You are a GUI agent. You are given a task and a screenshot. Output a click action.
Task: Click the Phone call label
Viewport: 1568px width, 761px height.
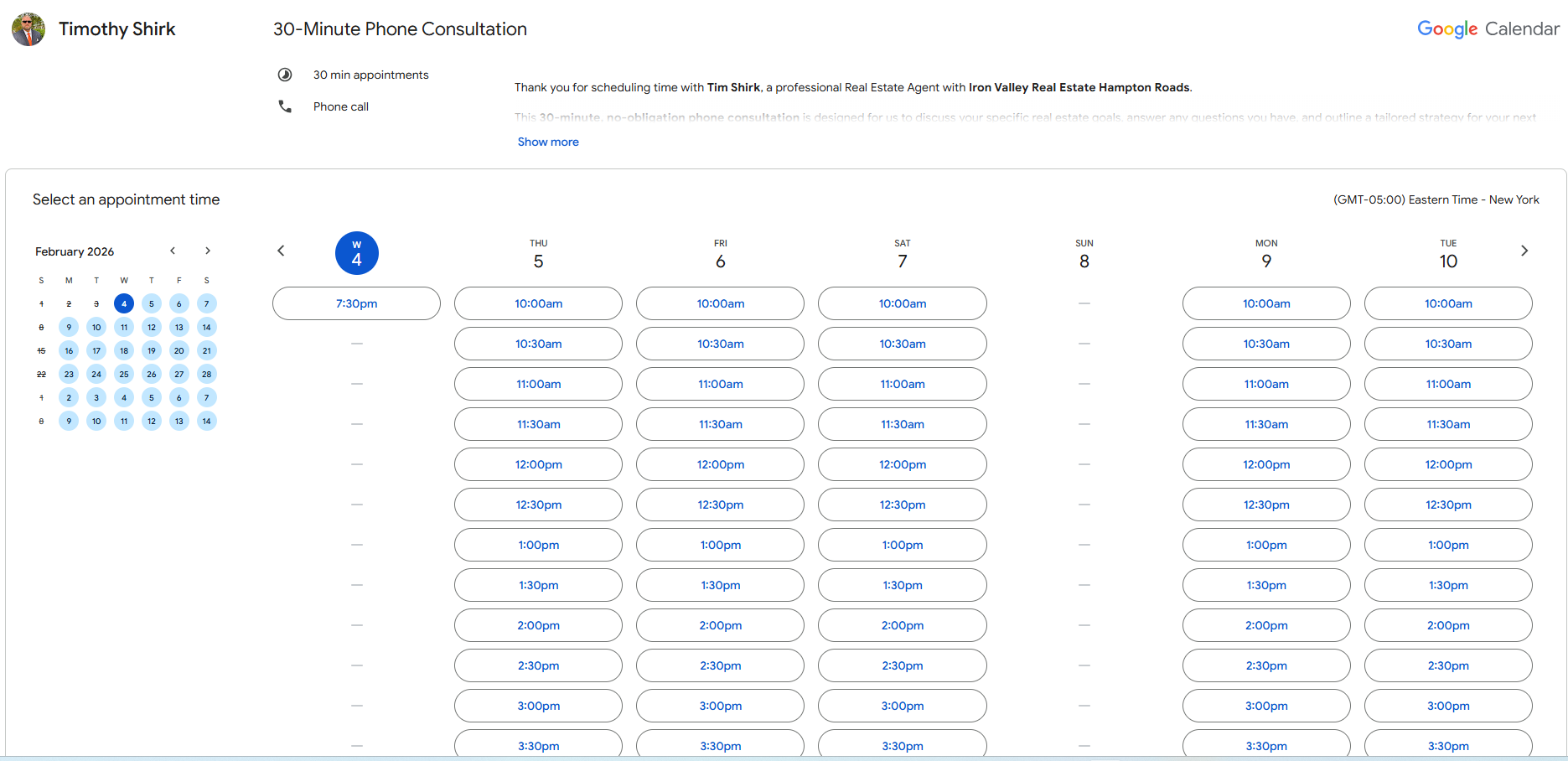pyautogui.click(x=341, y=106)
